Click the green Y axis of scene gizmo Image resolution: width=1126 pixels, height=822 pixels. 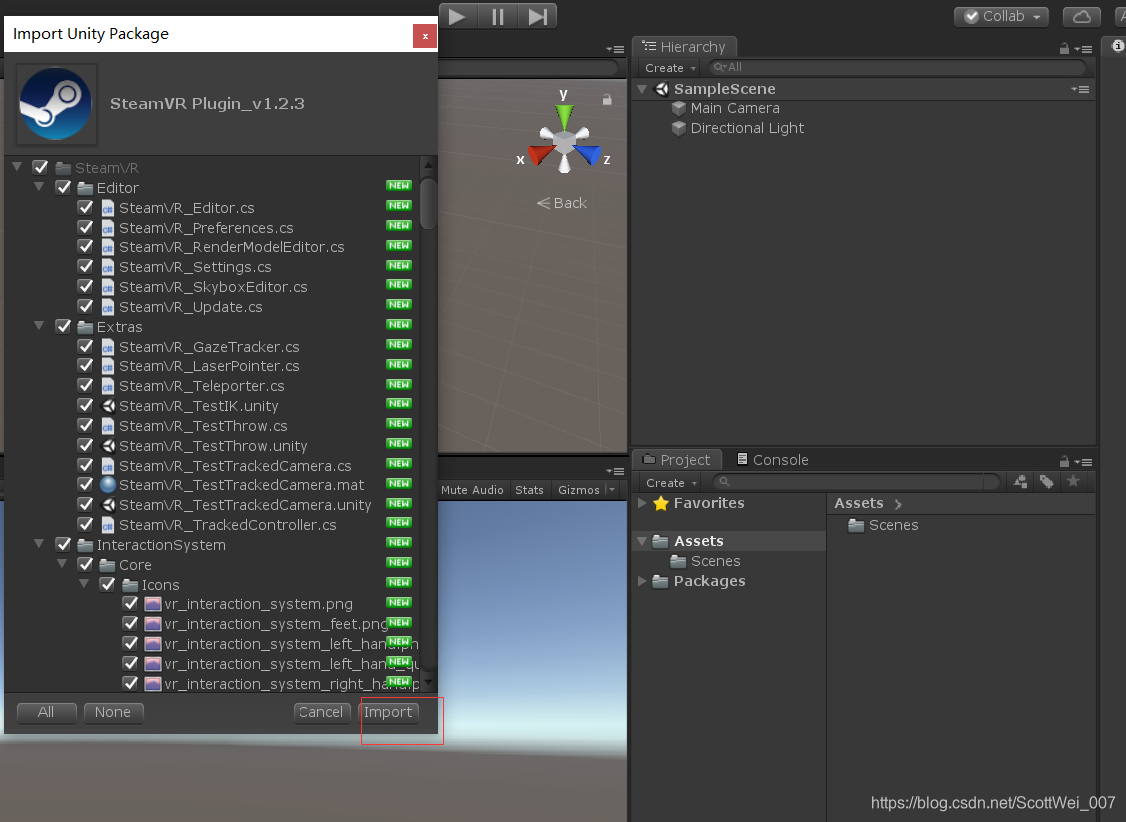[x=564, y=115]
